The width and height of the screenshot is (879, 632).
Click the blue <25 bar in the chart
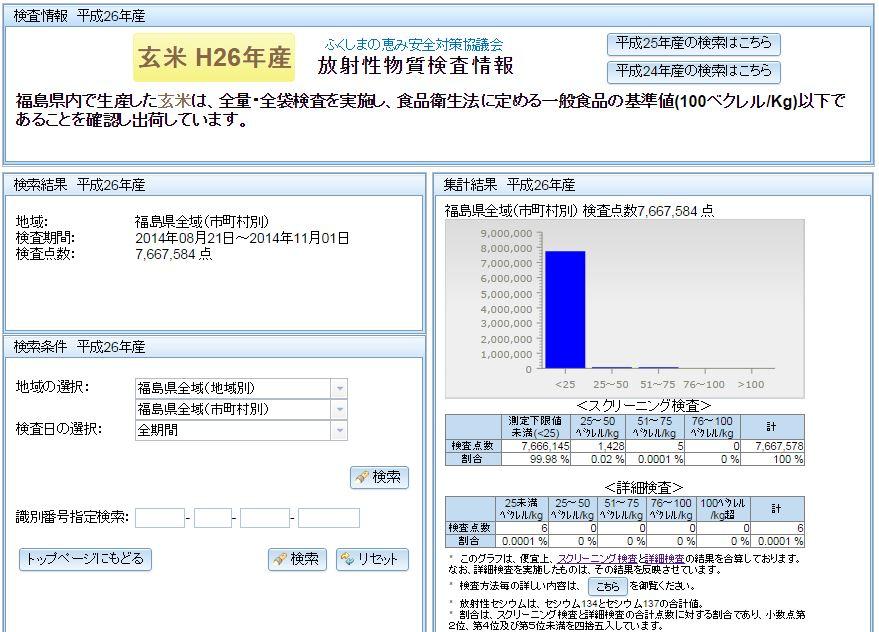click(565, 310)
